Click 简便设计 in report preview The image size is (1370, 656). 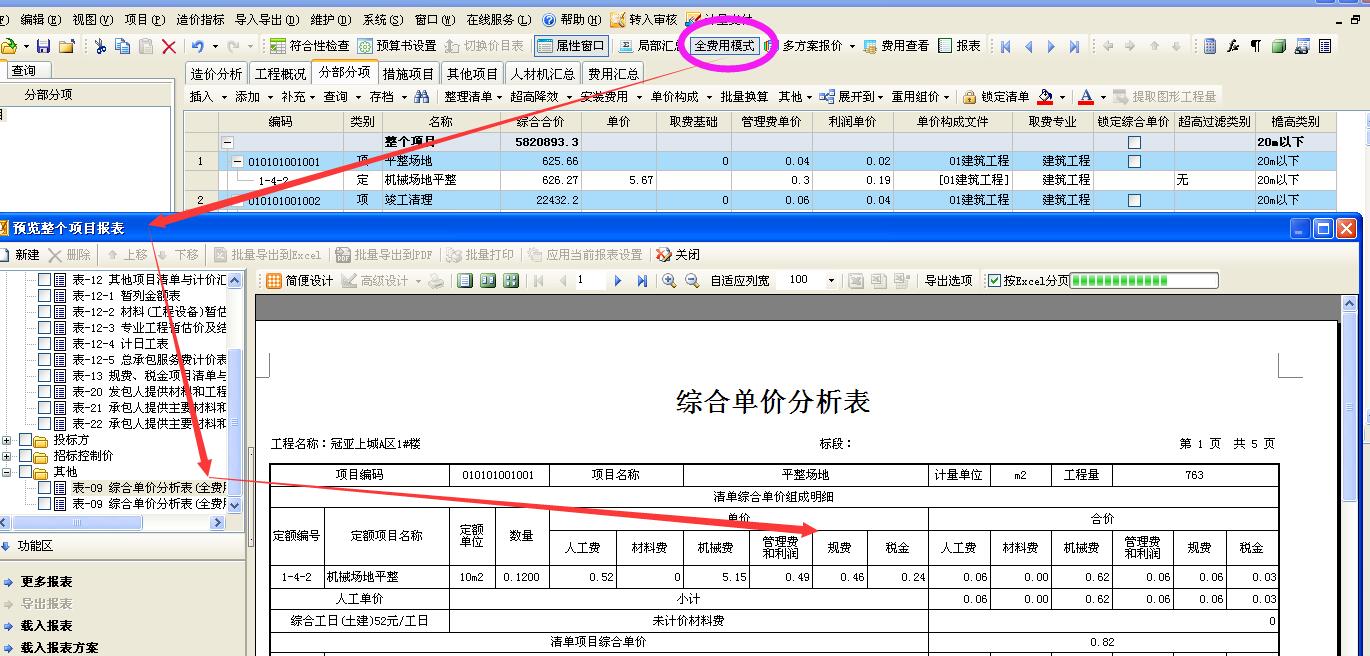300,281
